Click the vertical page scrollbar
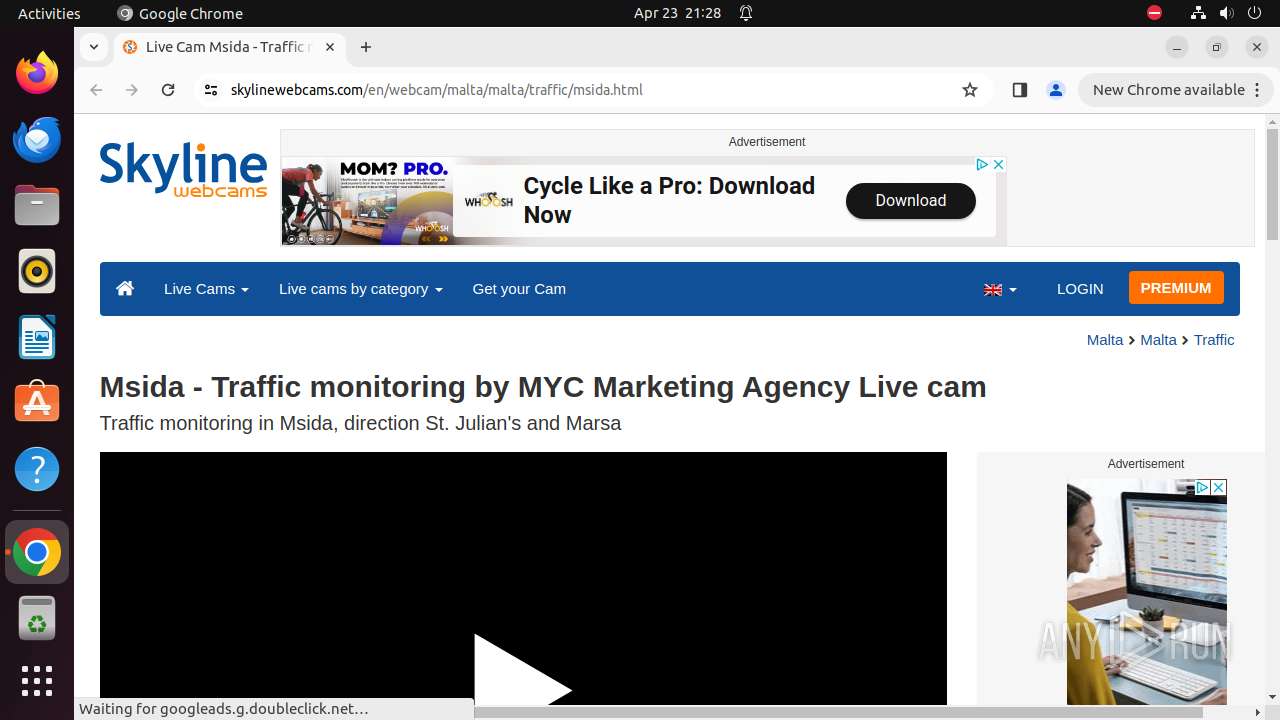 1272,185
